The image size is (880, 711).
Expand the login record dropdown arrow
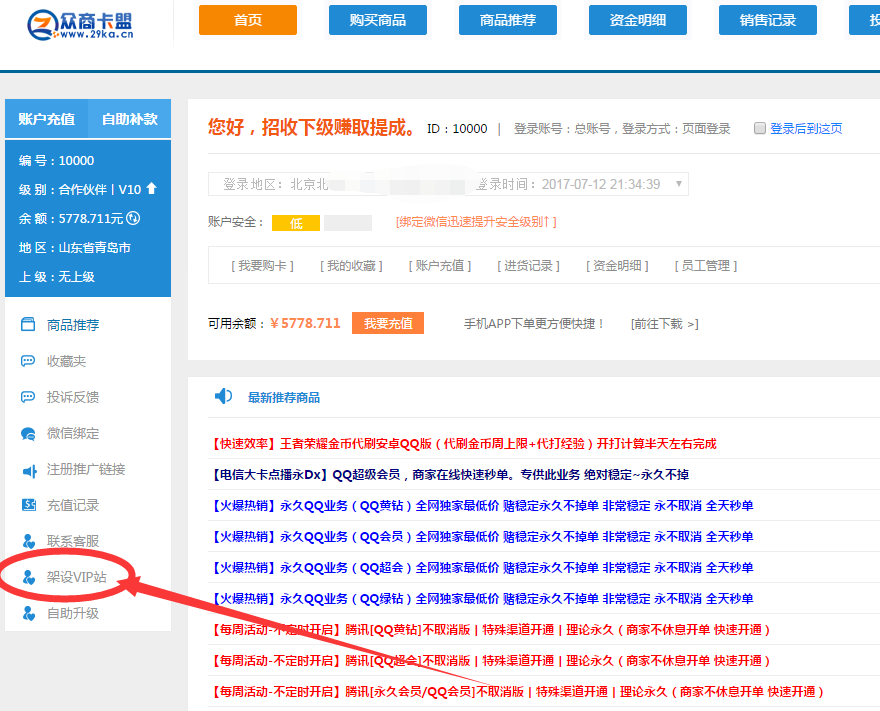679,184
